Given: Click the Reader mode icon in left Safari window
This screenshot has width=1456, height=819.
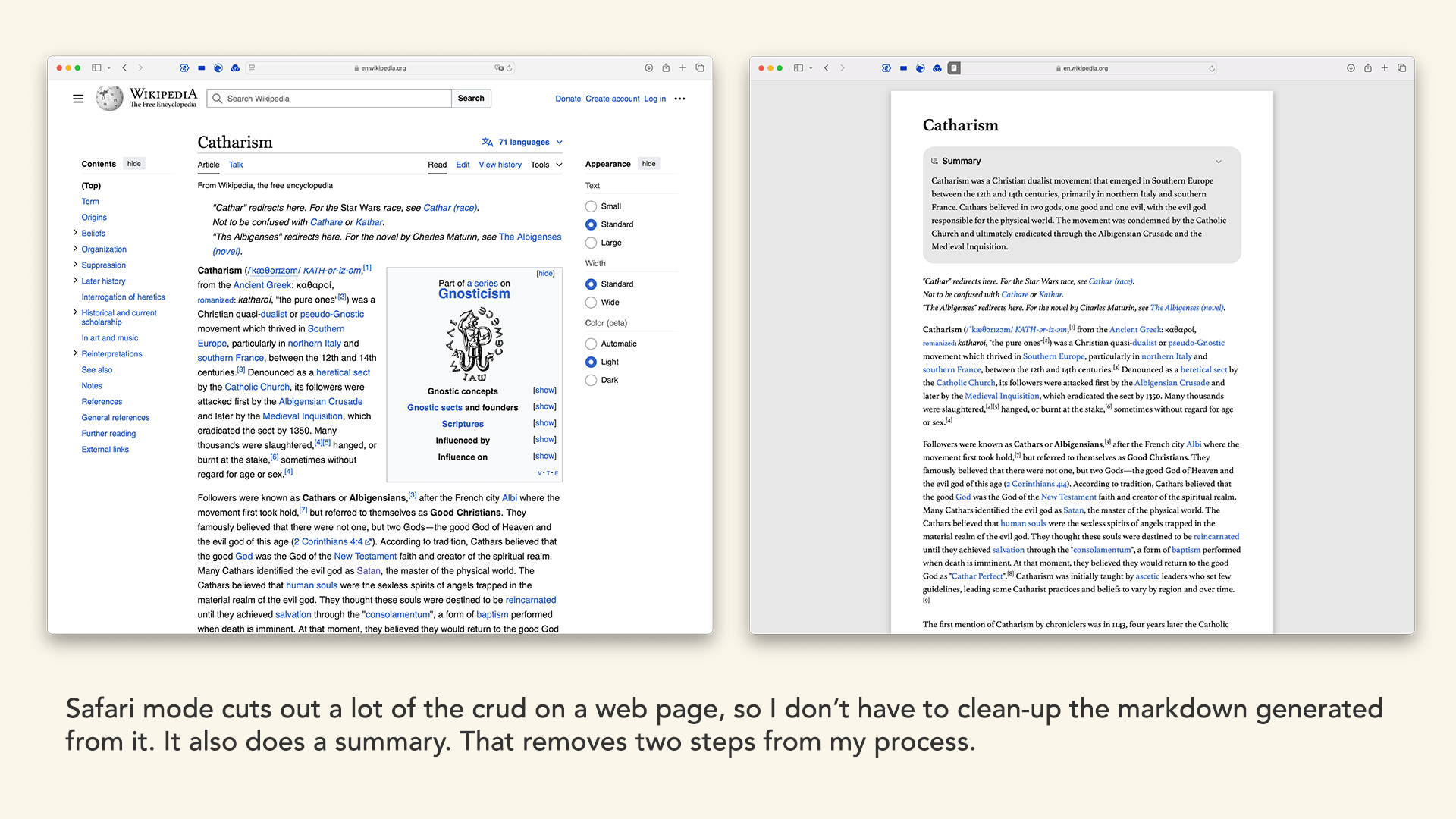Looking at the screenshot, I should 252,68.
